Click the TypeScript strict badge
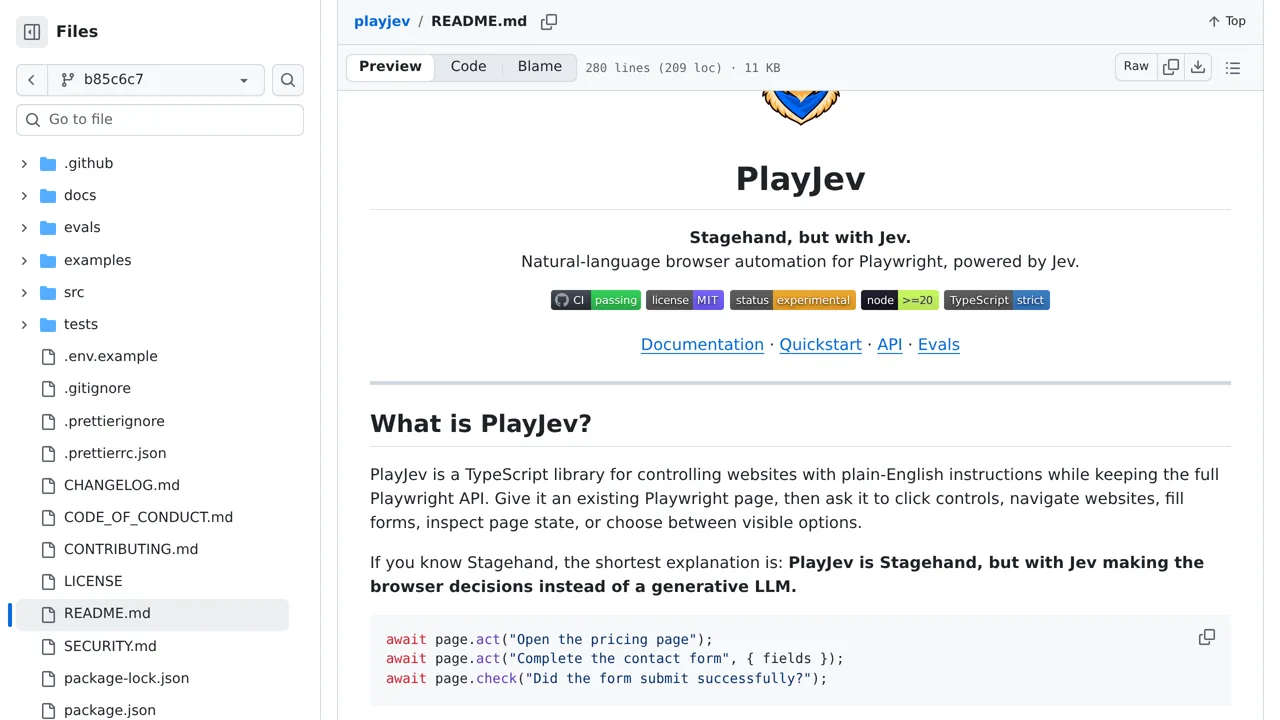 coord(997,300)
